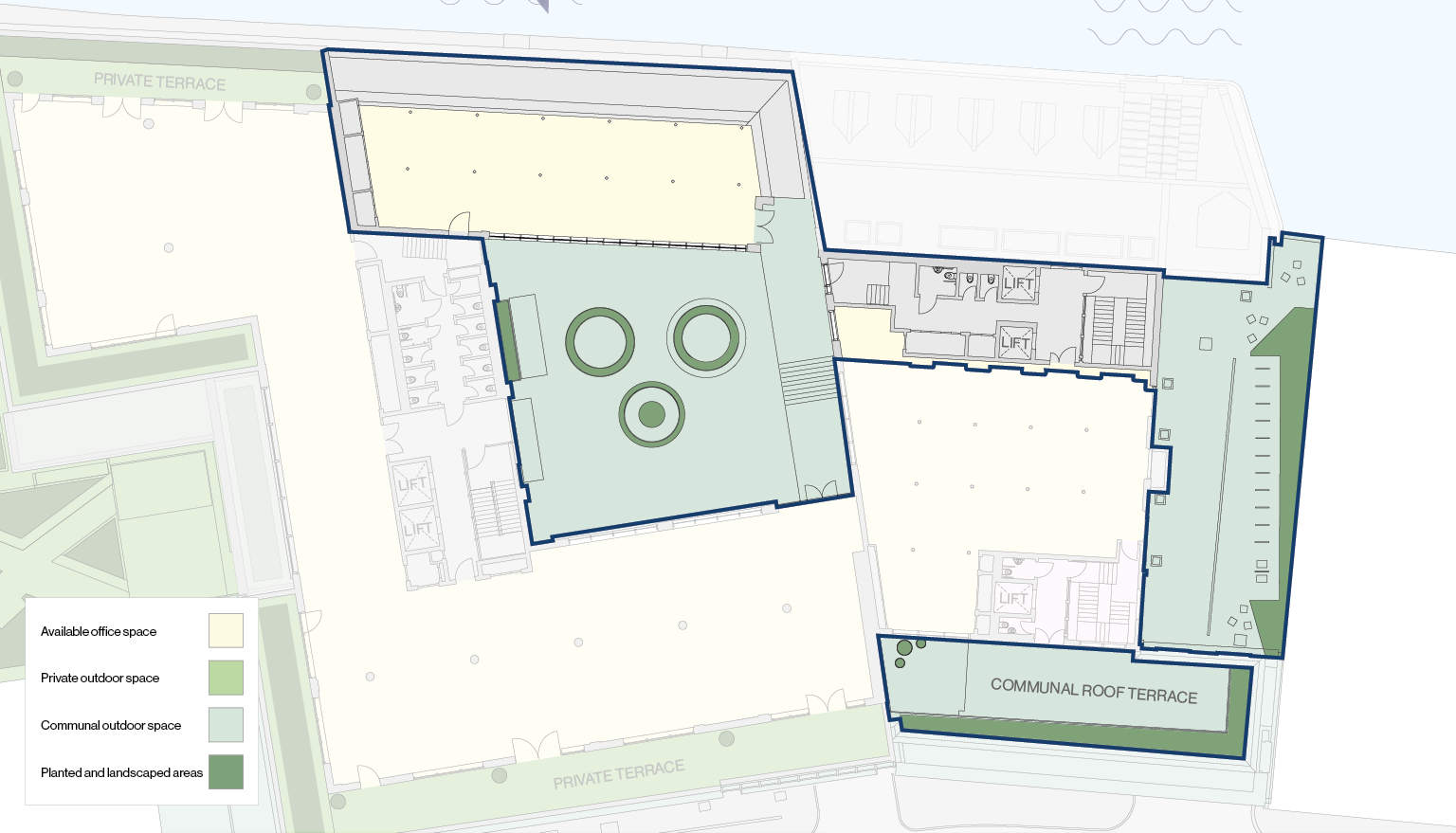Click the LIFT inside the lower-right office core
1456x833 pixels.
1012,598
